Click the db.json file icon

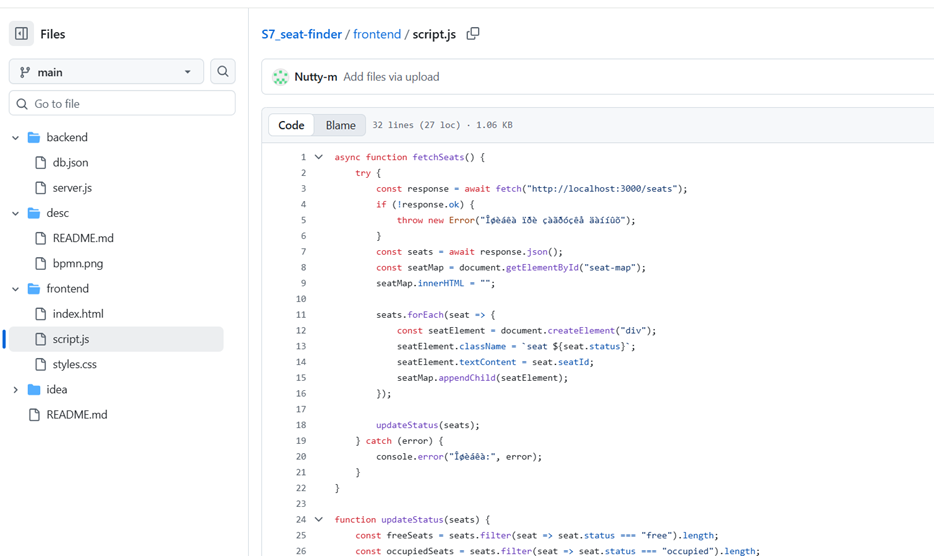pos(41,162)
